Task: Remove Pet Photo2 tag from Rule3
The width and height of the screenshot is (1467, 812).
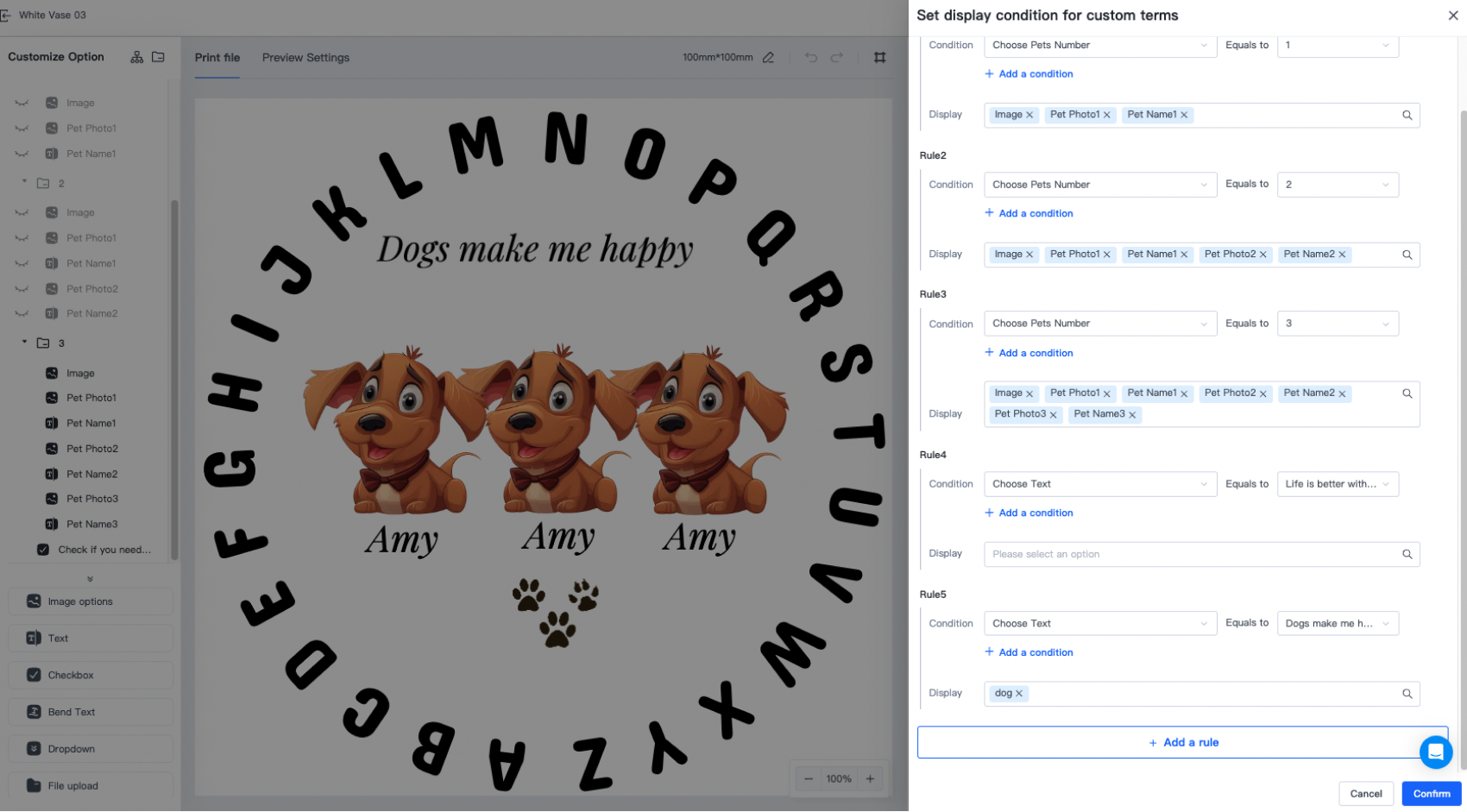Action: (x=1263, y=393)
